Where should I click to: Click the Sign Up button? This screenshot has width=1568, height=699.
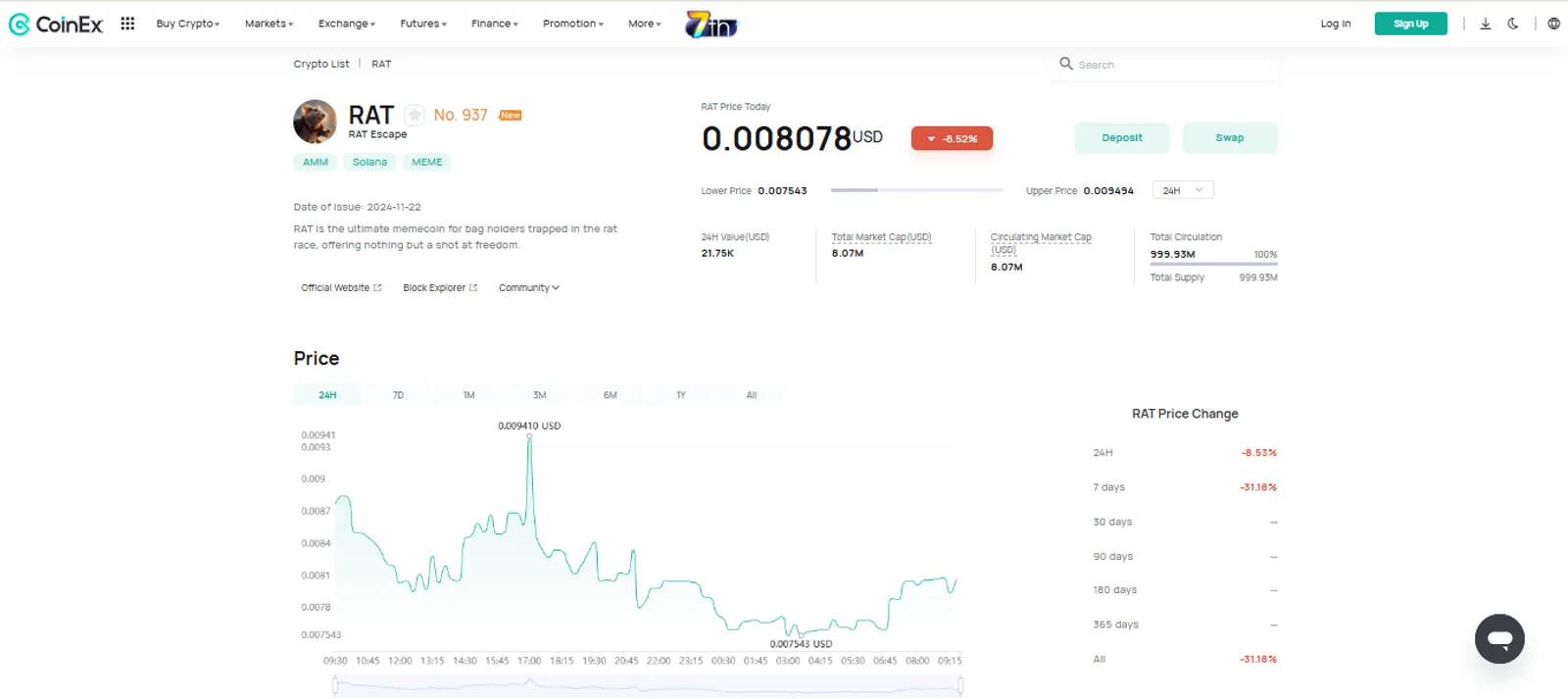[1410, 24]
